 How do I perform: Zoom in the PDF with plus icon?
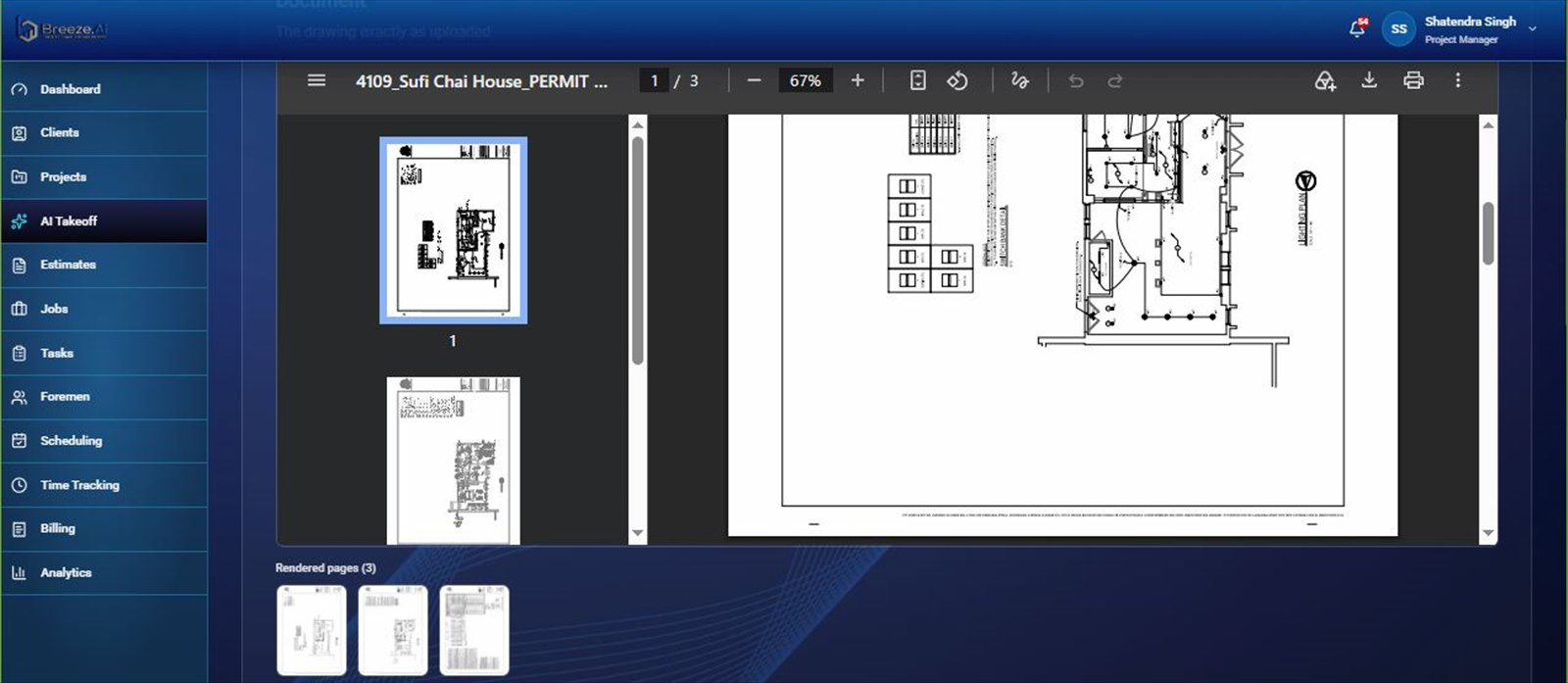point(857,80)
